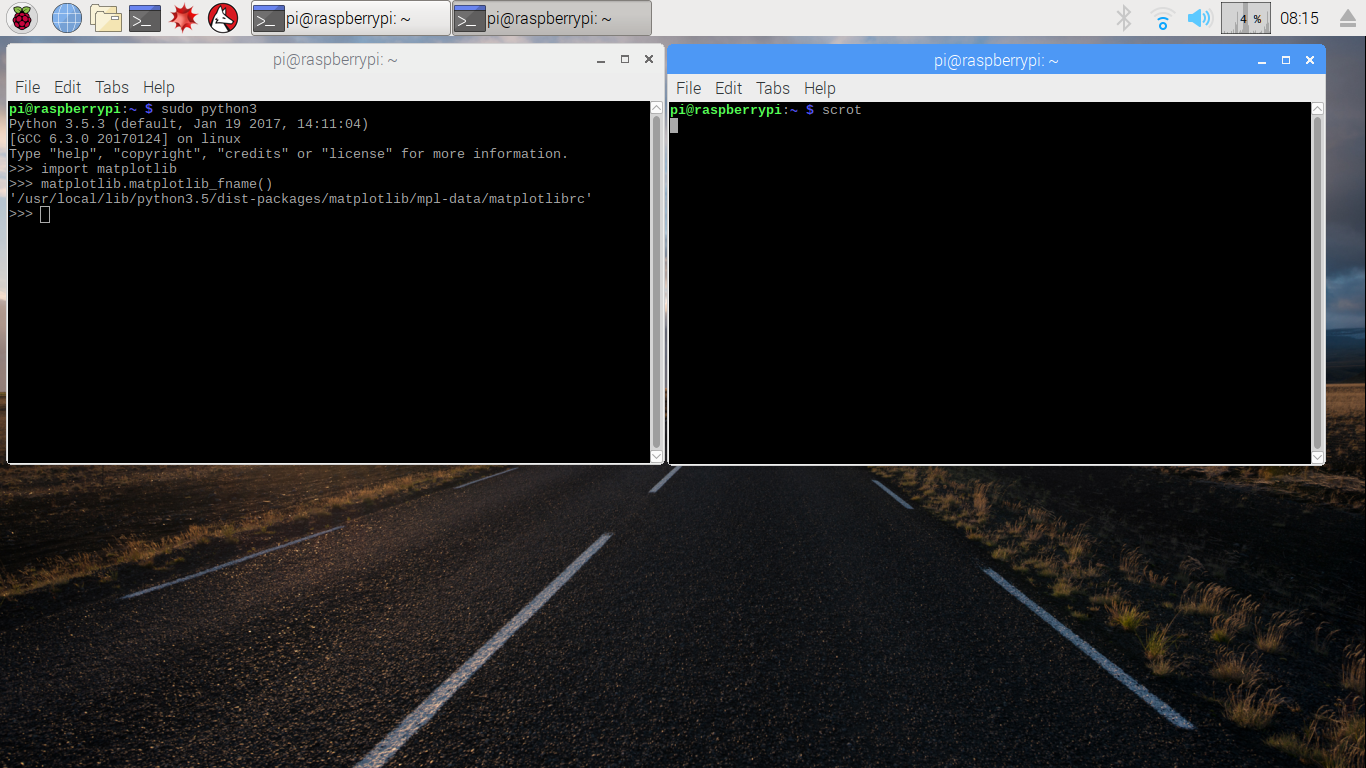This screenshot has width=1366, height=768.
Task: Click the left terminal vertical scrollbar thumb
Action: click(x=656, y=282)
